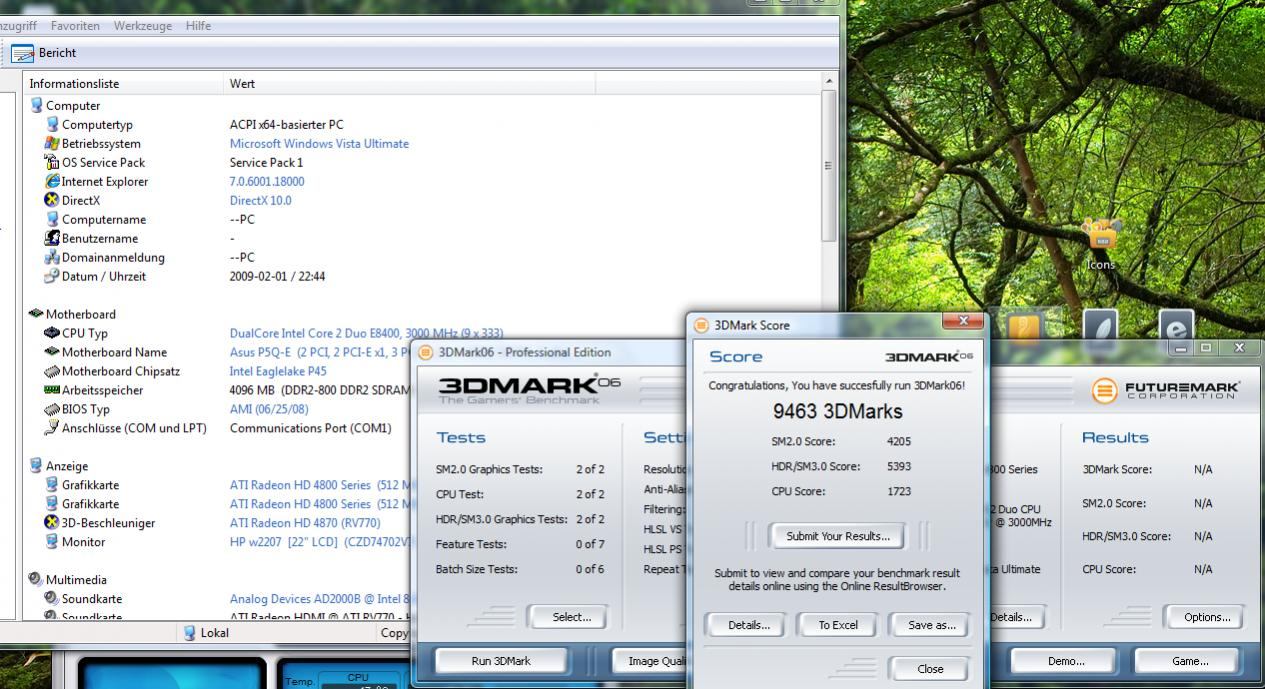Click the Monitor row icon
The width and height of the screenshot is (1265, 689).
53,542
